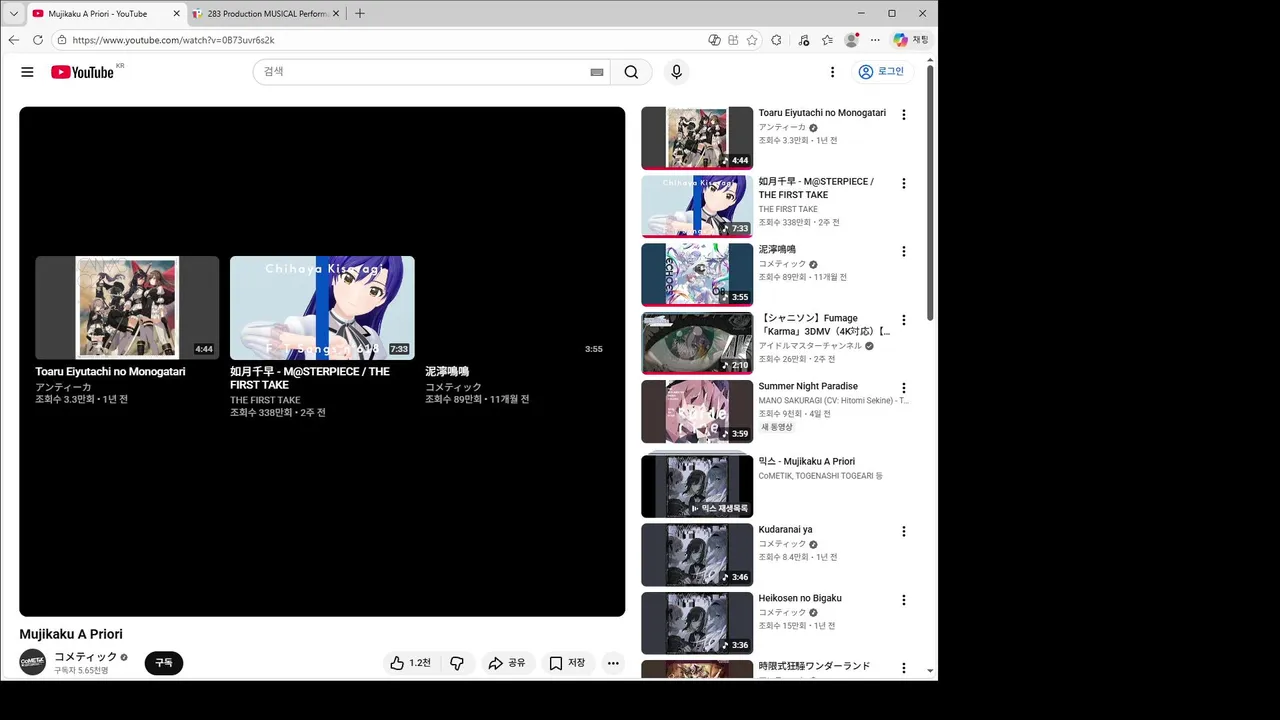Start voice search with the microphone
The width and height of the screenshot is (1280, 720).
676,72
